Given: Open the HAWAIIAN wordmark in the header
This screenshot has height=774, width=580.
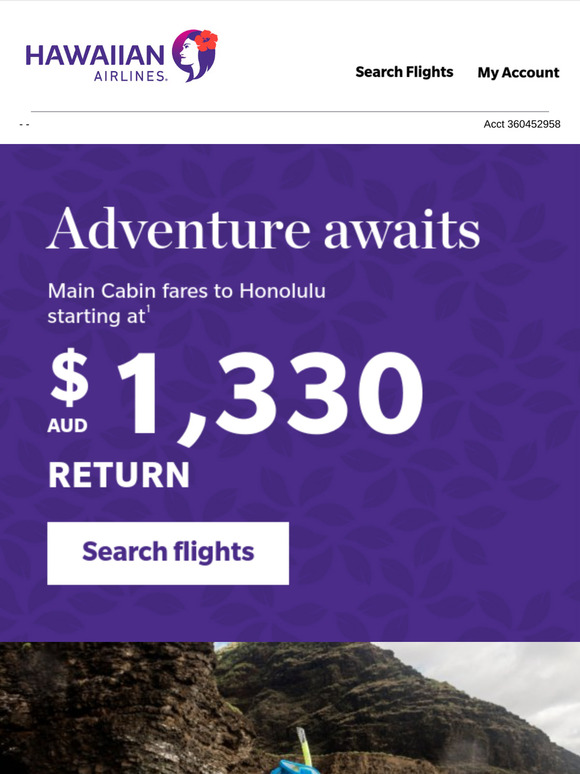Looking at the screenshot, I should pos(95,55).
